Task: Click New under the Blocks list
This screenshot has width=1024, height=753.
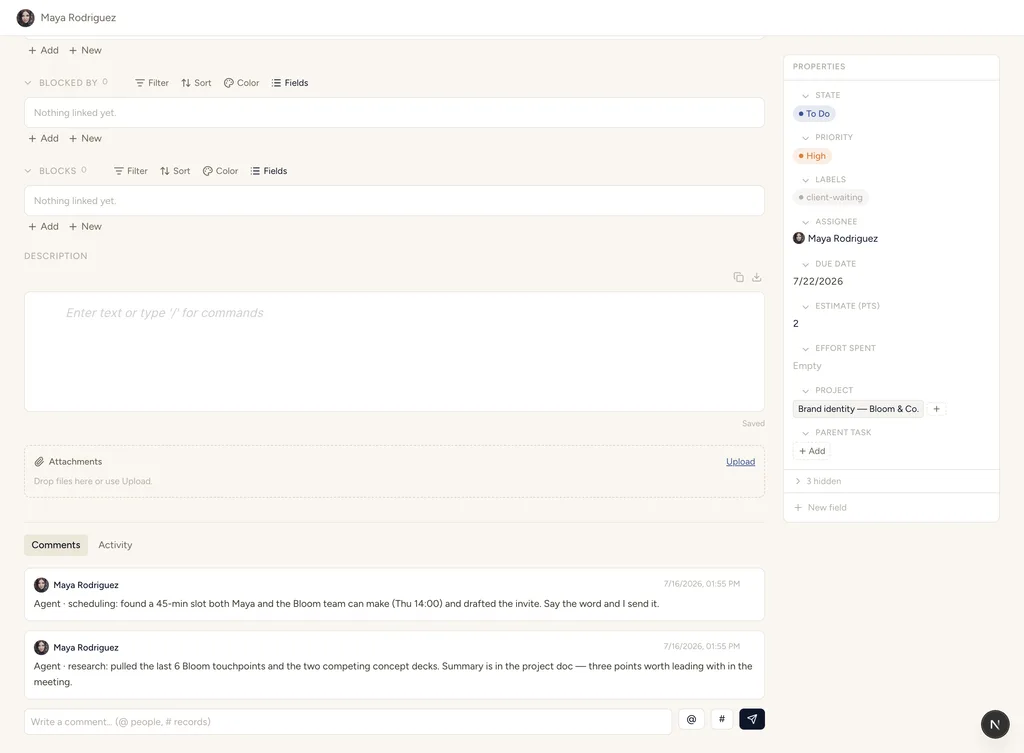Action: (x=86, y=227)
